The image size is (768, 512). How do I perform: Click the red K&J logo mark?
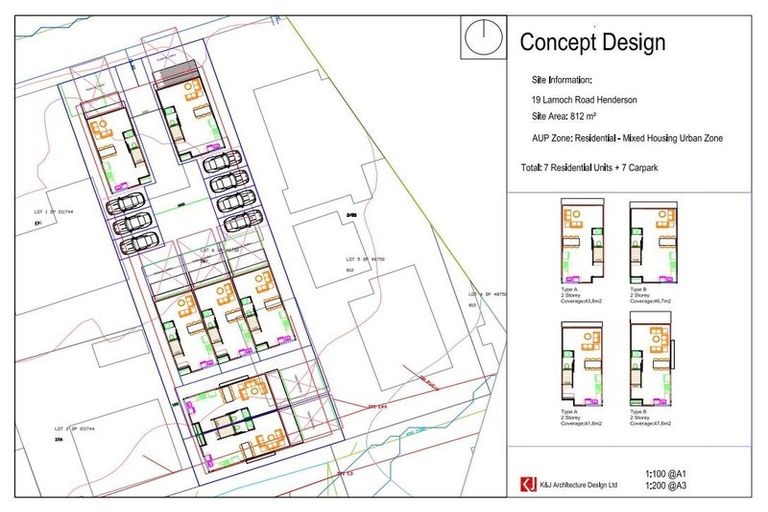pos(527,483)
